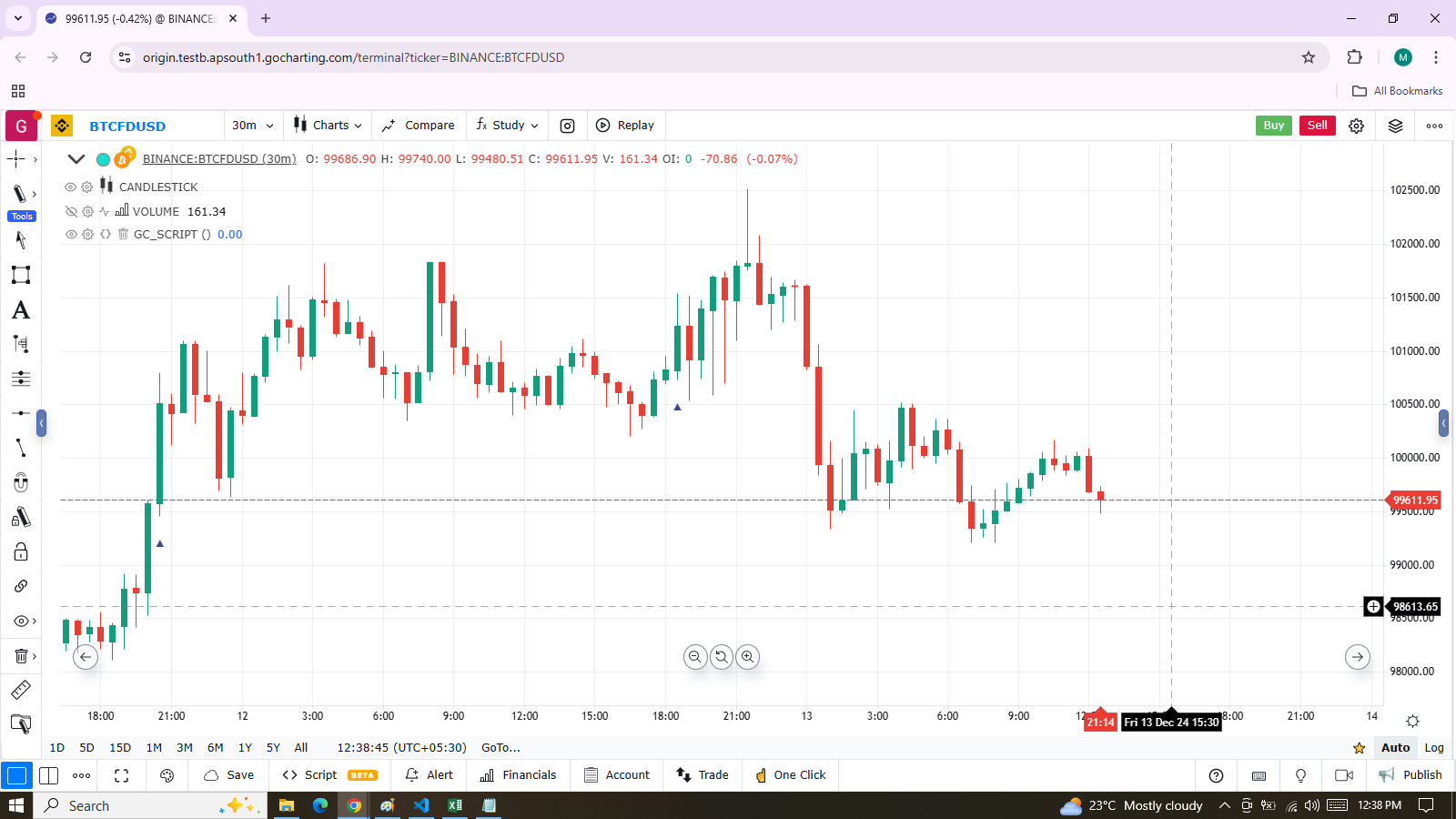Screen dimensions: 1456x819
Task: Click the rectangle shape drawing tool
Action: tap(20, 275)
